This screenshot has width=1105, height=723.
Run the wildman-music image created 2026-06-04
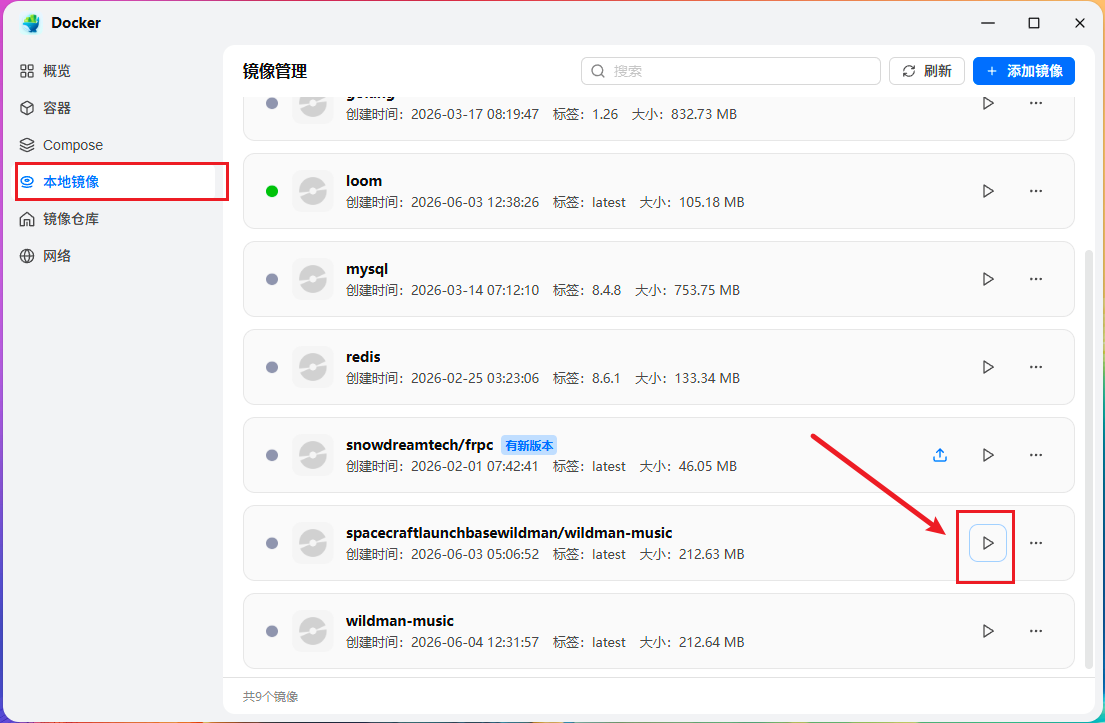tap(988, 631)
